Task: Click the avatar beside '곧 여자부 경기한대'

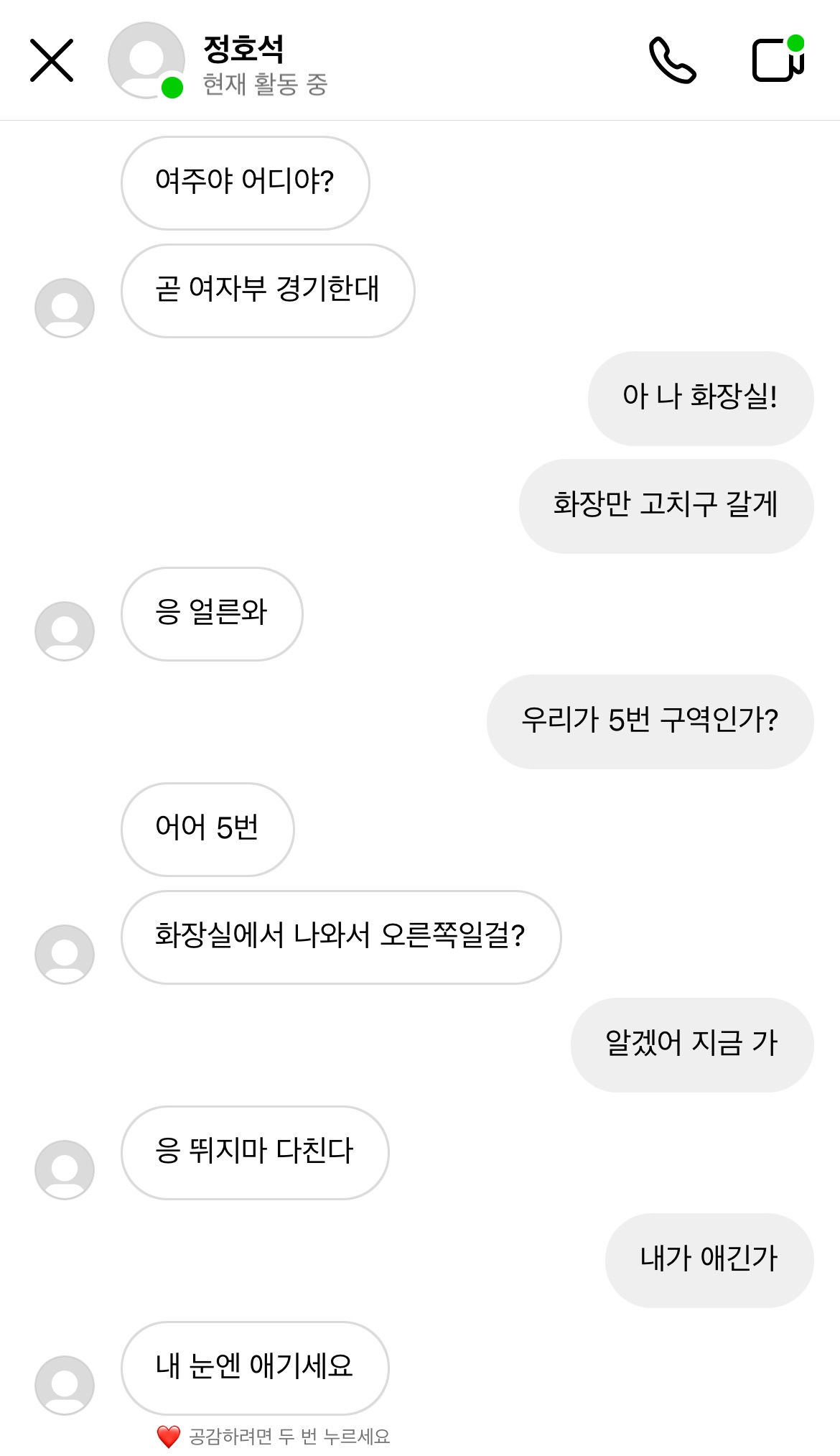Action: (x=65, y=307)
